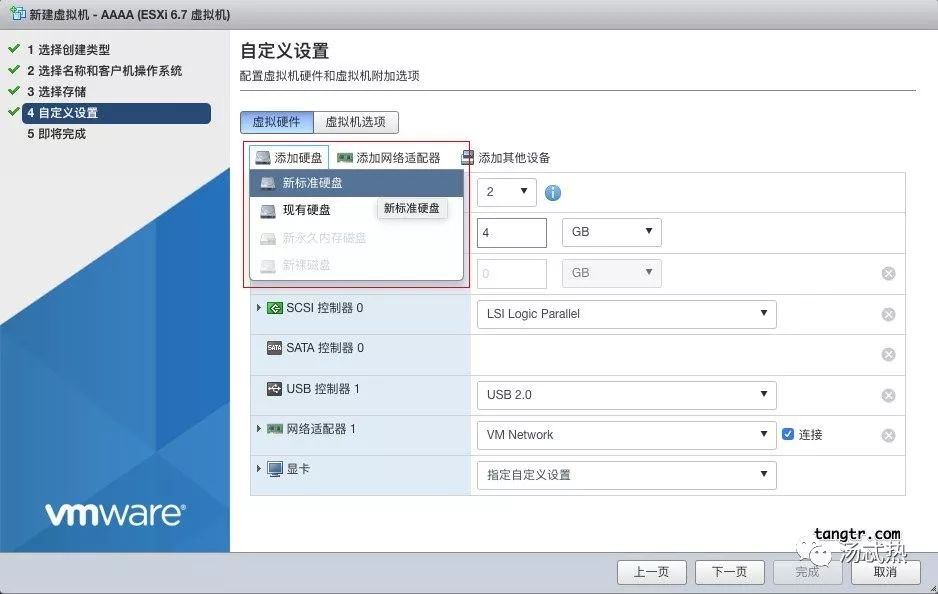Toggle the 连接 (connect) checkbox
The width and height of the screenshot is (938, 594).
click(788, 434)
